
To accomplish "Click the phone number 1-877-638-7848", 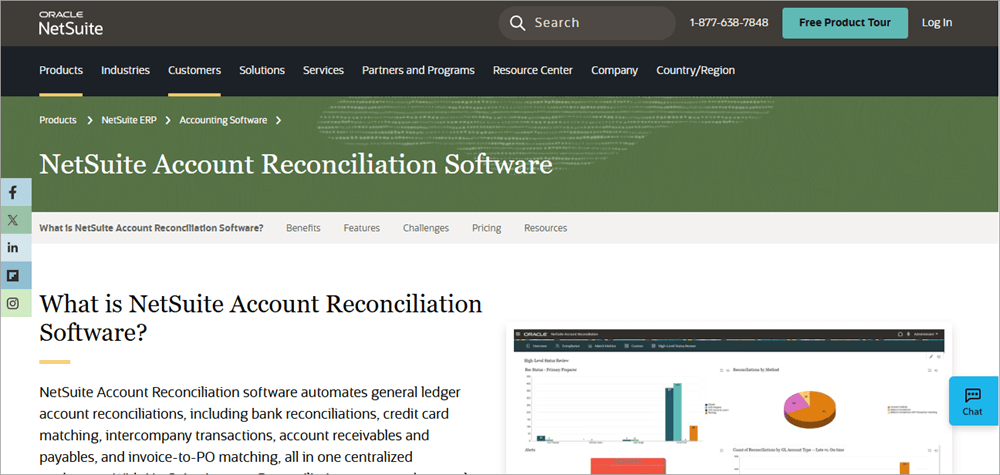I will point(729,23).
